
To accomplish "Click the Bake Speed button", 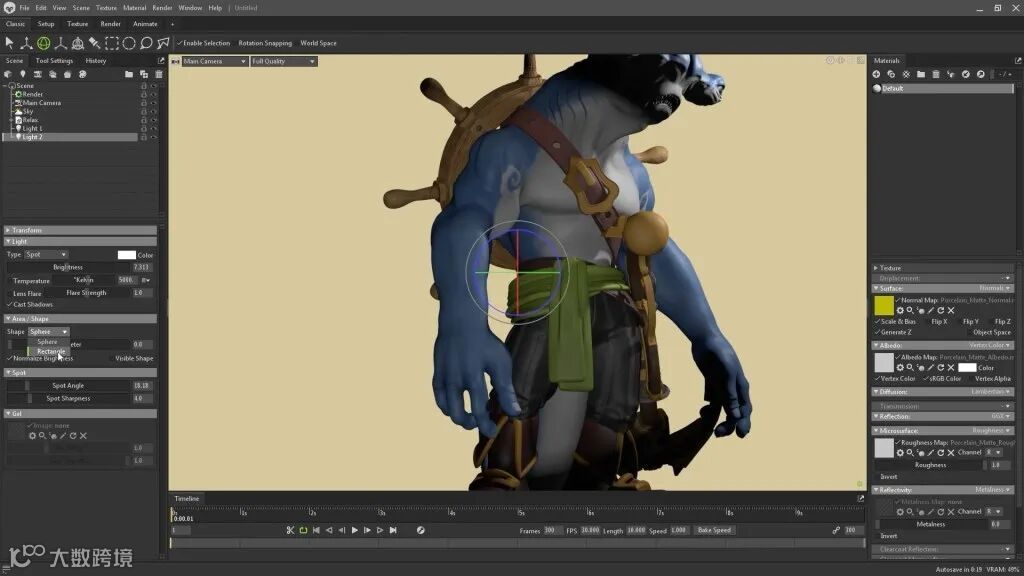I will [x=714, y=530].
